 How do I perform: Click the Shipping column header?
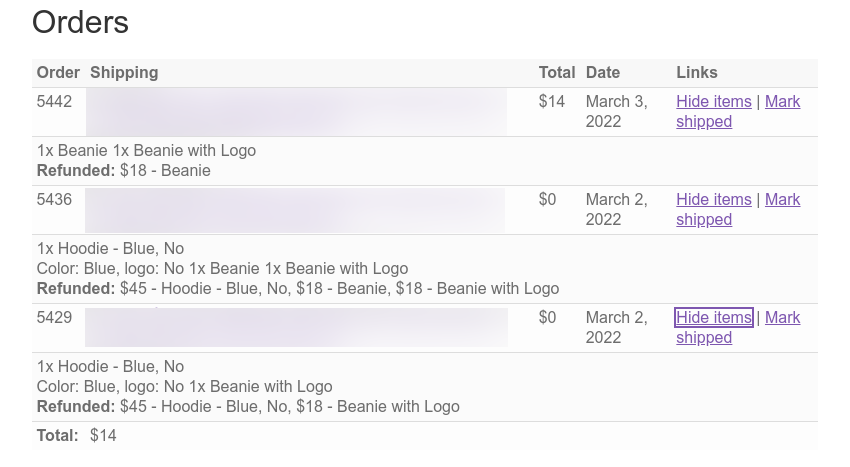124,73
